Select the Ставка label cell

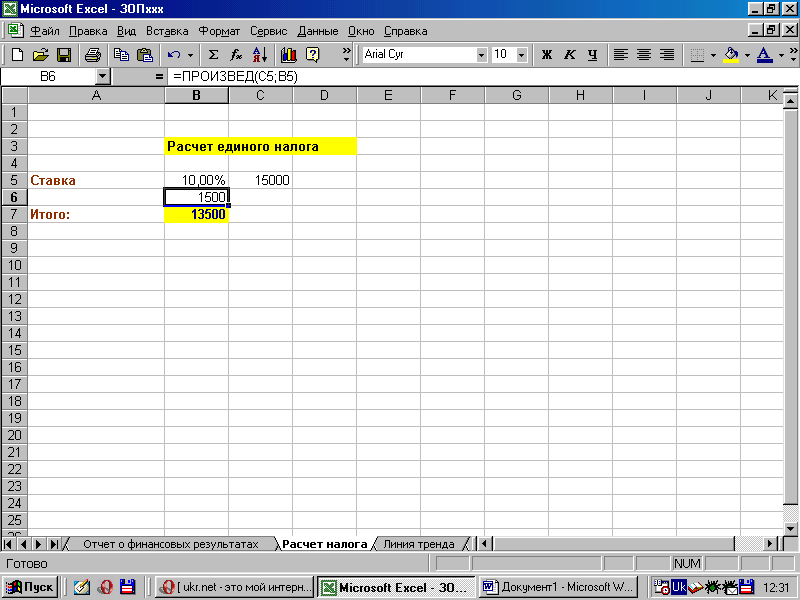tap(96, 180)
